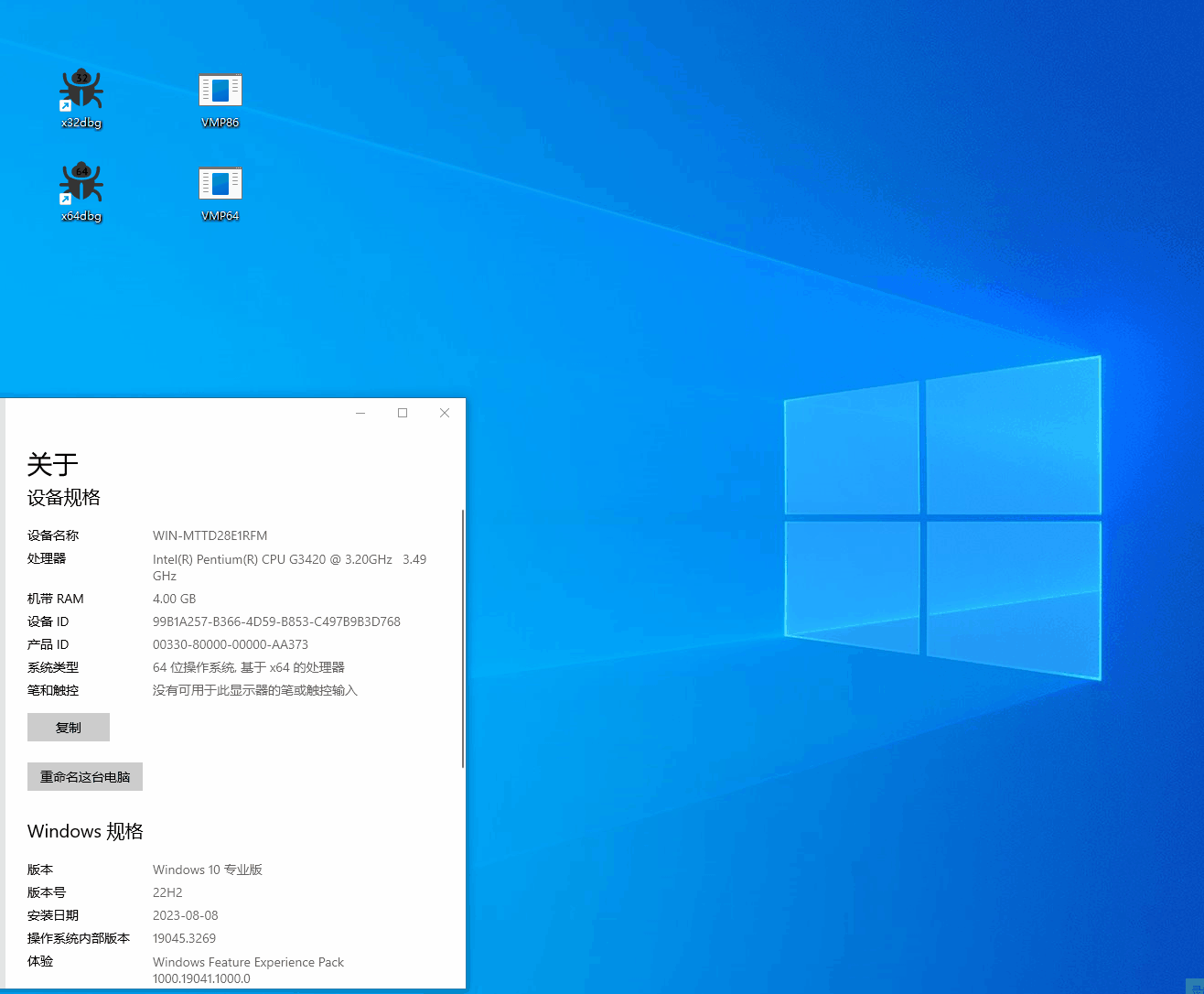Select the x32dbg desktop shortcut
This screenshot has width=1204, height=994.
[x=81, y=98]
